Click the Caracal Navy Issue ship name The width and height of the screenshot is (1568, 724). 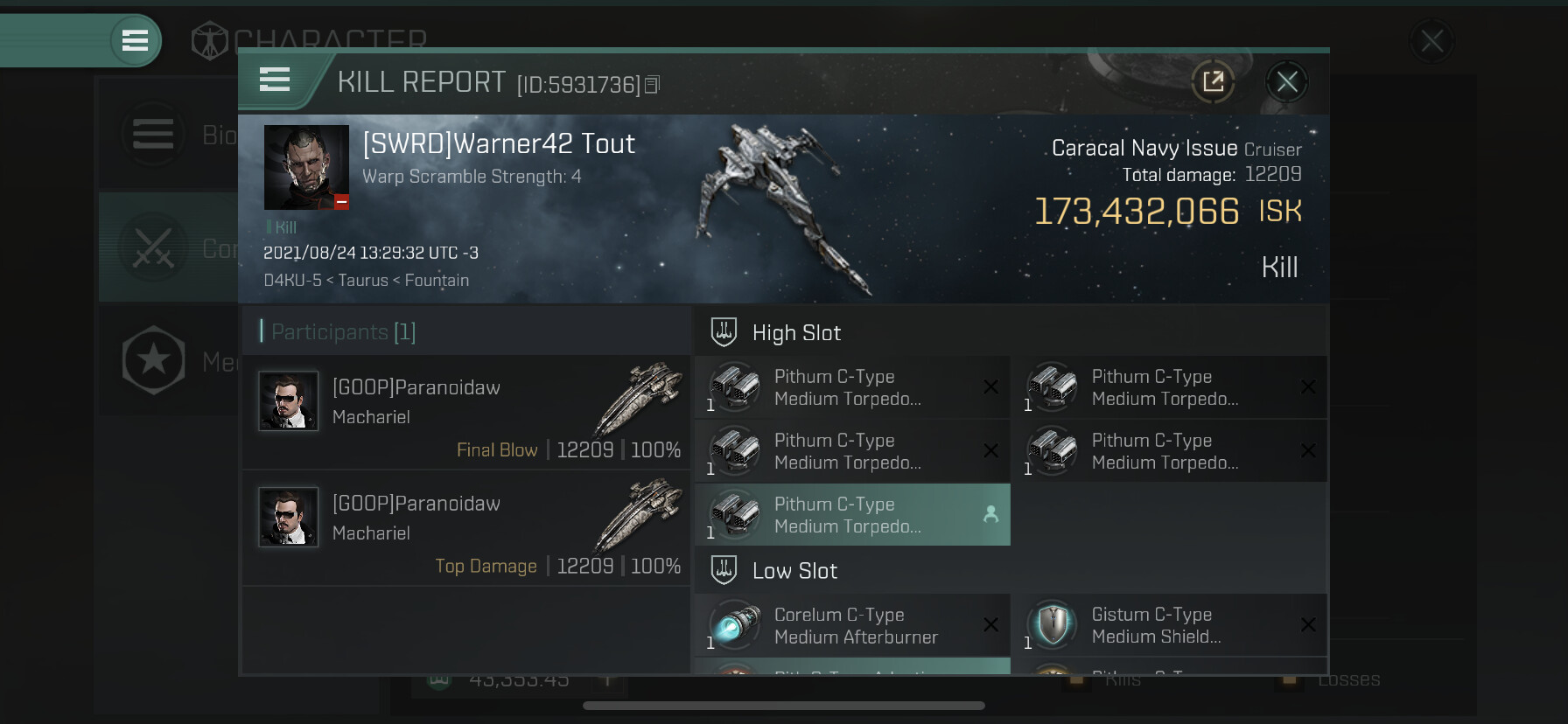(1144, 148)
